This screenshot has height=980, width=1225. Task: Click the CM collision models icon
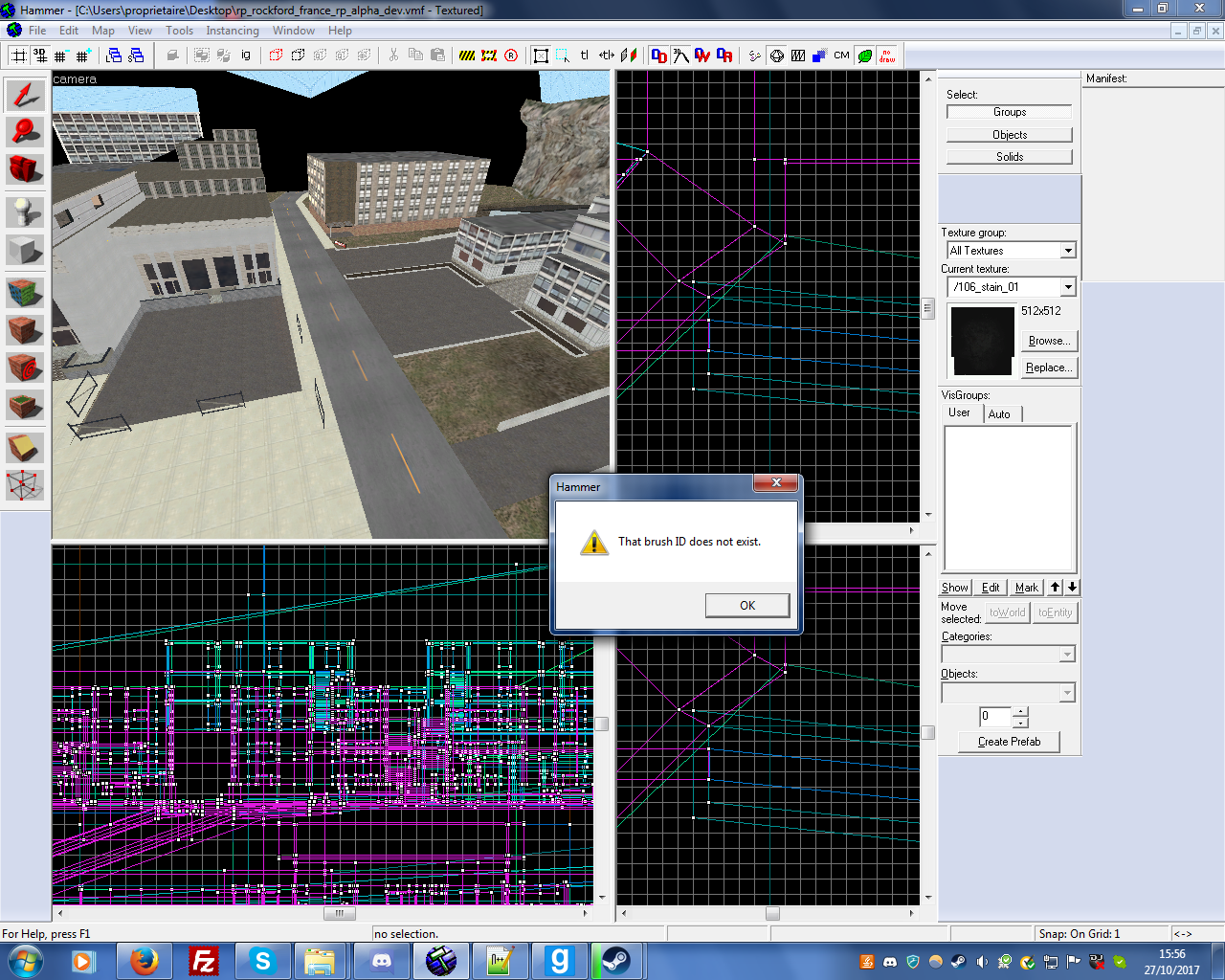coord(841,56)
